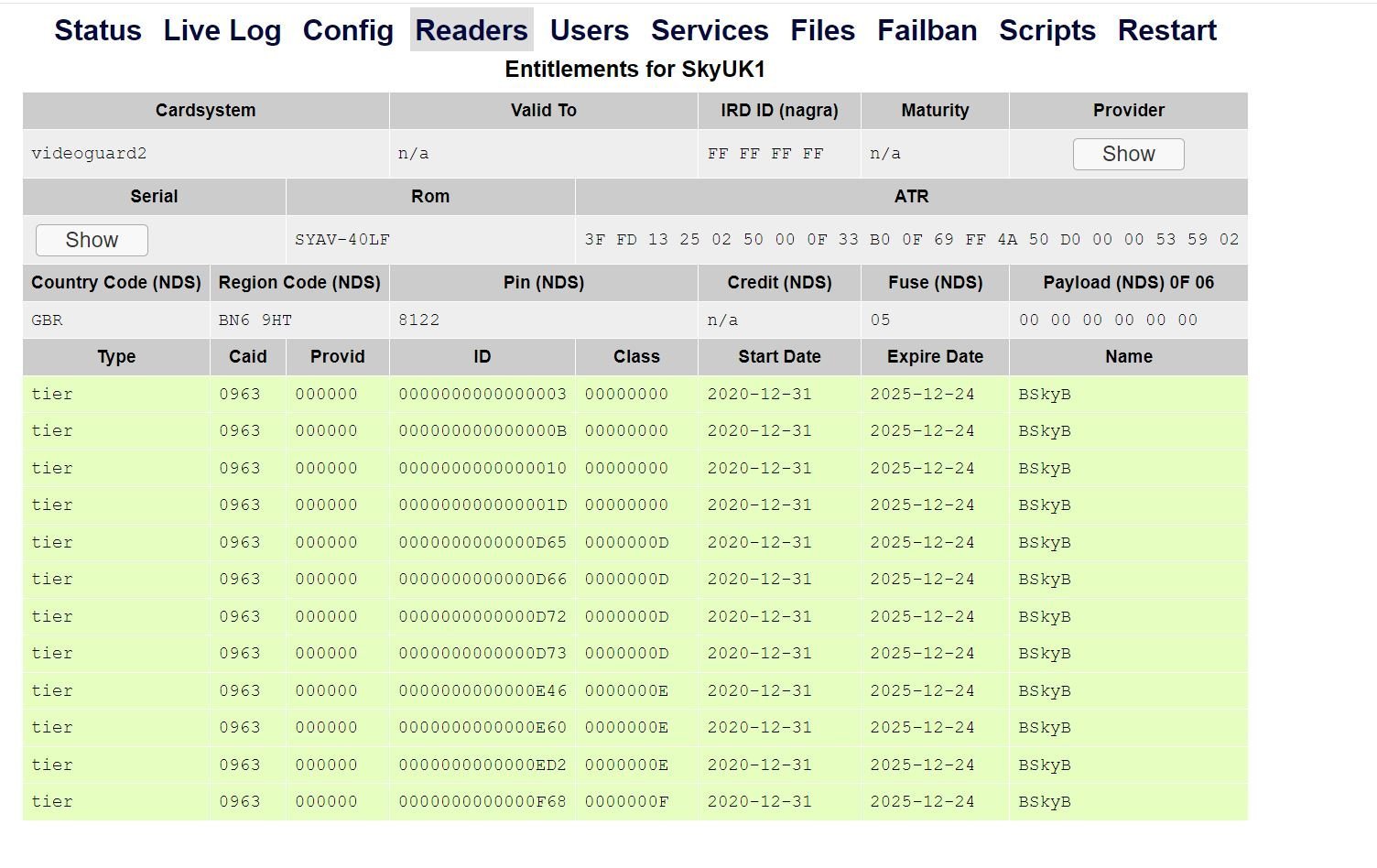The height and width of the screenshot is (868, 1377).
Task: Switch to the Files page
Action: coord(822,30)
